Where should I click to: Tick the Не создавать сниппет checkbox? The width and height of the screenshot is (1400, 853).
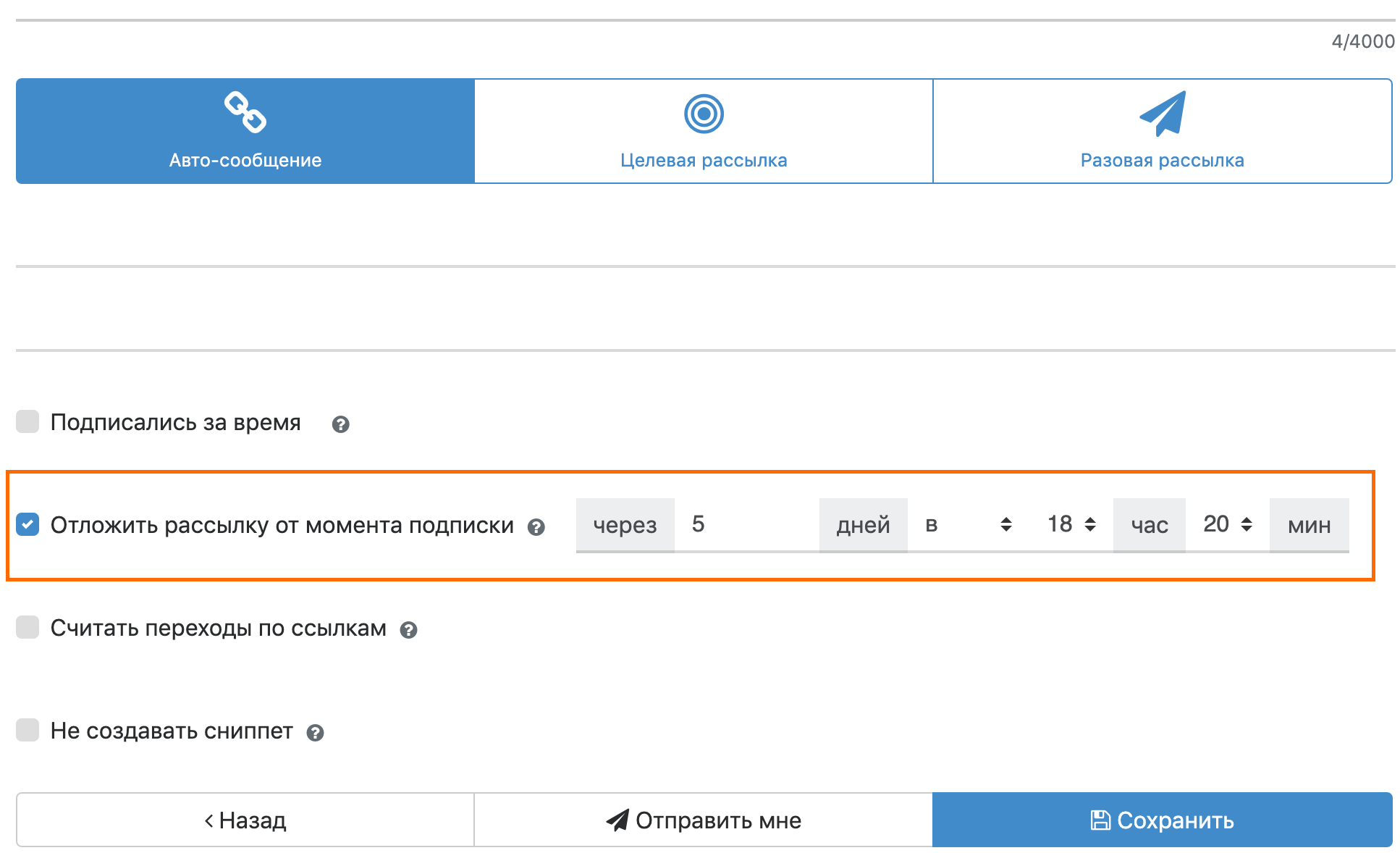tap(28, 730)
